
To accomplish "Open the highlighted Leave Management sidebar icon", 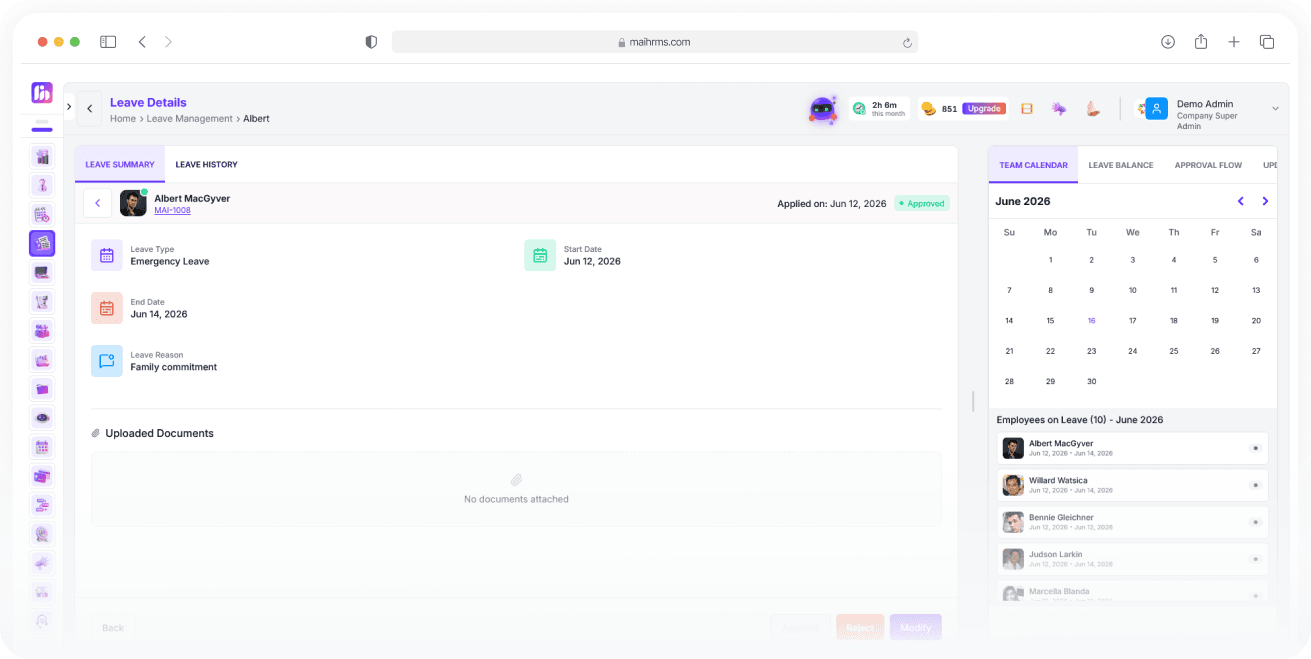I will point(42,243).
